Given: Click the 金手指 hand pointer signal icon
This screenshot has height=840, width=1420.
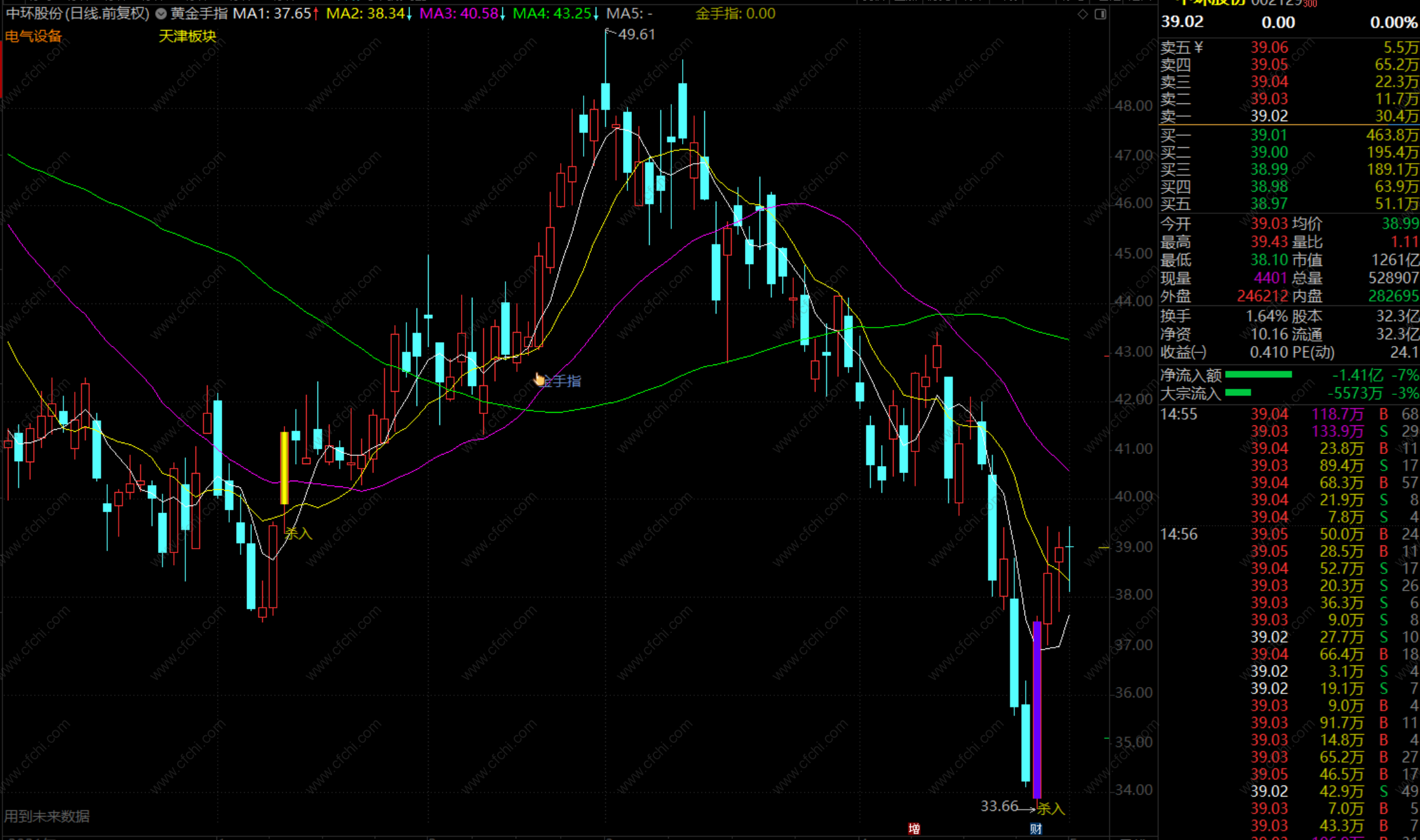Looking at the screenshot, I should tap(540, 380).
